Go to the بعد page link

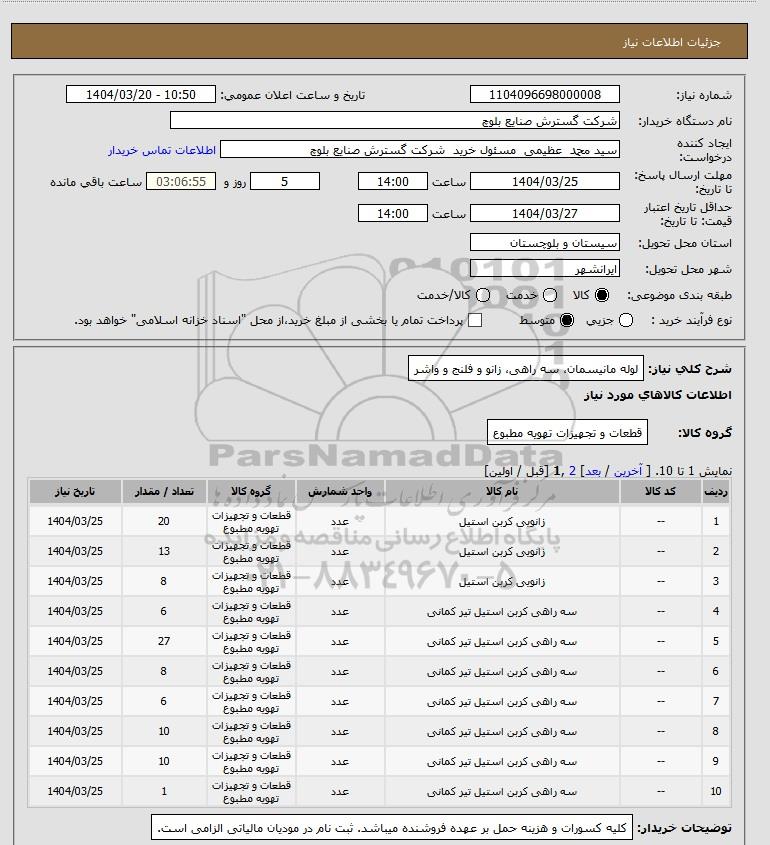593,471
